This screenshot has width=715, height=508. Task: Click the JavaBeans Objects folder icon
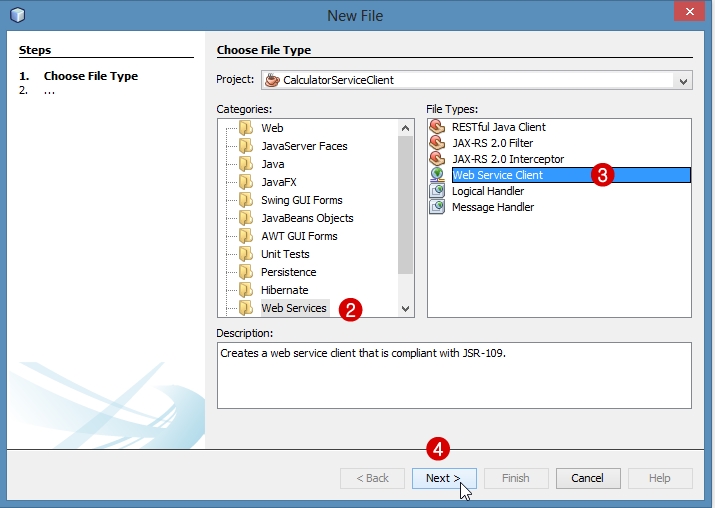pos(246,218)
